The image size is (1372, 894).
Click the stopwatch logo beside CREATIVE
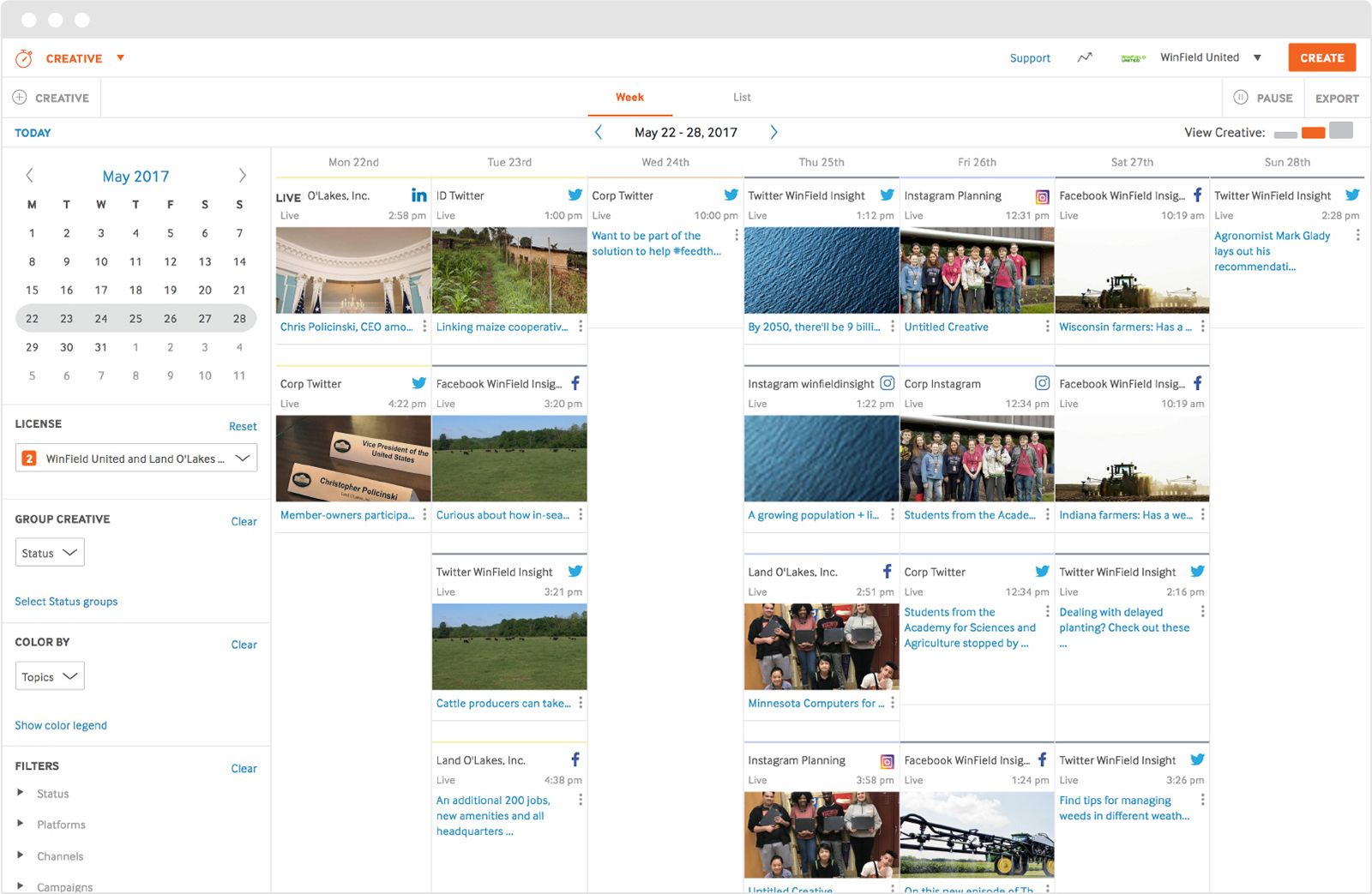coord(24,58)
